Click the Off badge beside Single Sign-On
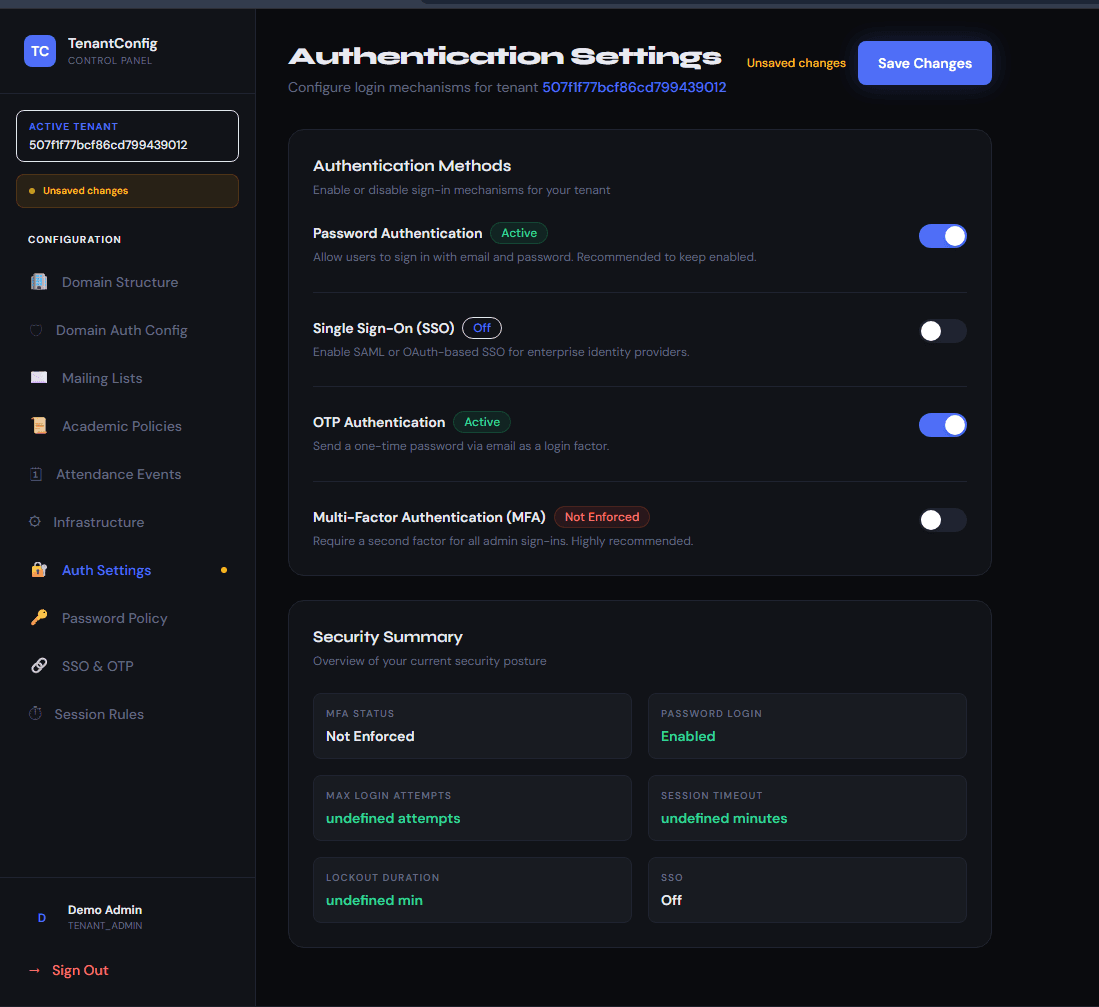1099x1007 pixels. [482, 328]
